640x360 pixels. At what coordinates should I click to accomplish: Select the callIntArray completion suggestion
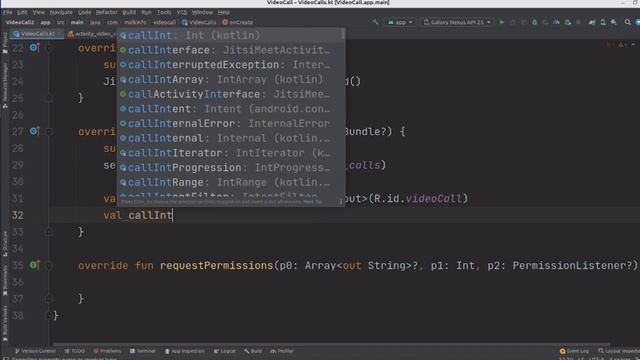tap(229, 79)
